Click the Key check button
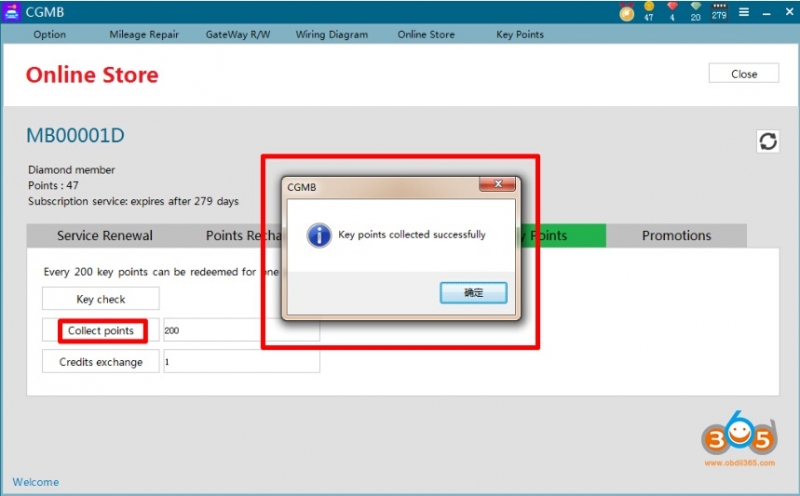Image resolution: width=800 pixels, height=496 pixels. [x=101, y=299]
